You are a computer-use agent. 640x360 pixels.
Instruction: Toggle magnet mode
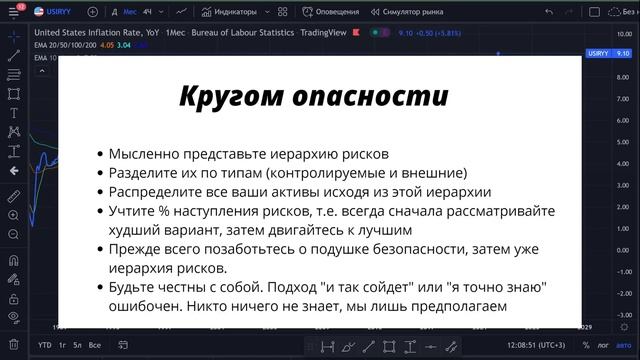(x=14, y=260)
